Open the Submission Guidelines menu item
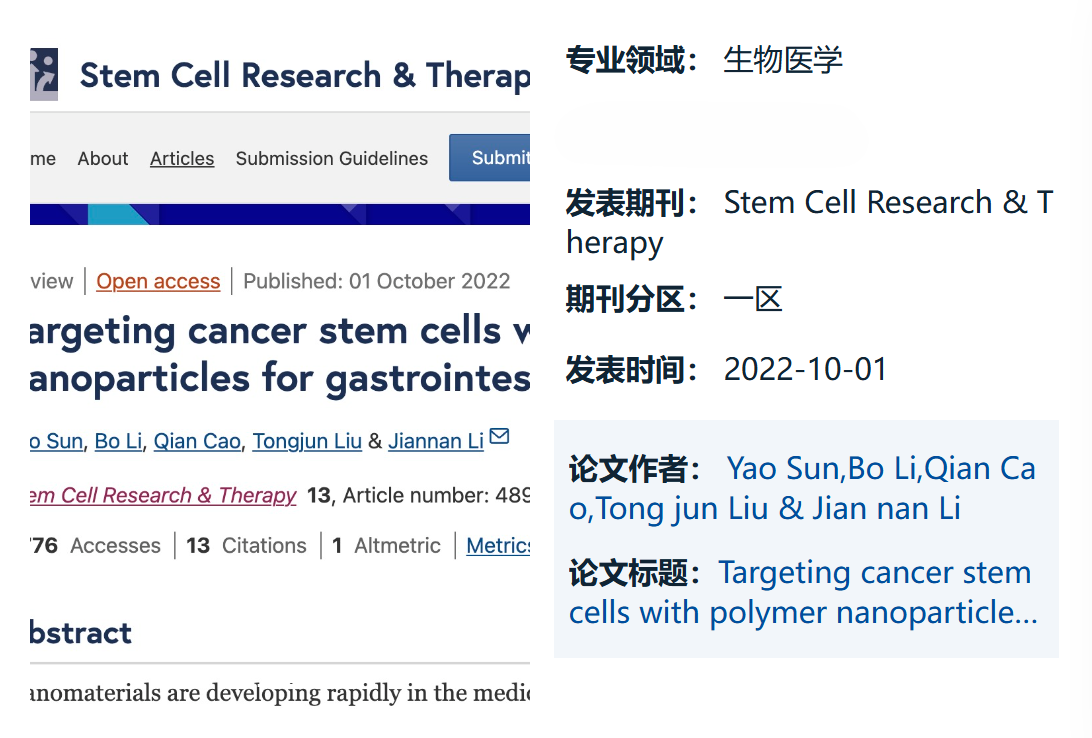Viewport: 1092px width, 738px height. [x=331, y=159]
